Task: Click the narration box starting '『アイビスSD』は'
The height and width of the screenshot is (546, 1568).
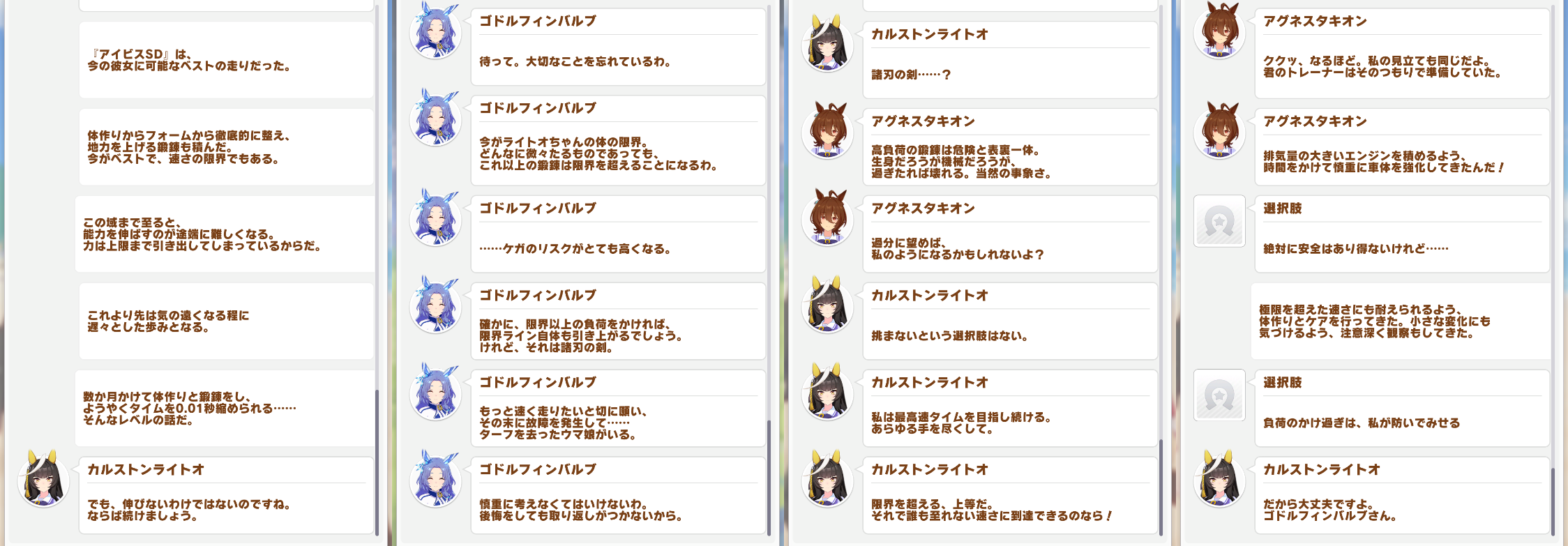Action: 226,60
